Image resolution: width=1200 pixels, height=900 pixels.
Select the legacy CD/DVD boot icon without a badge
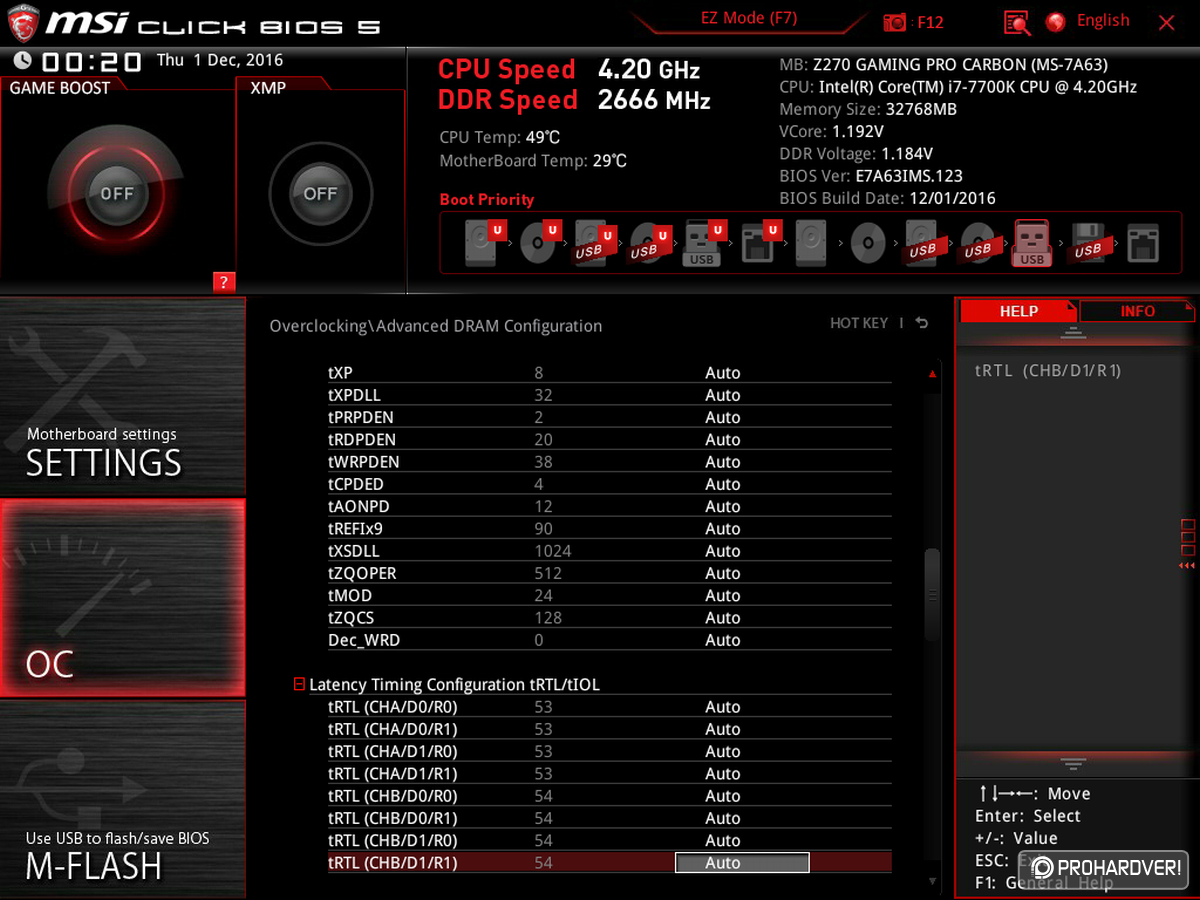(868, 243)
